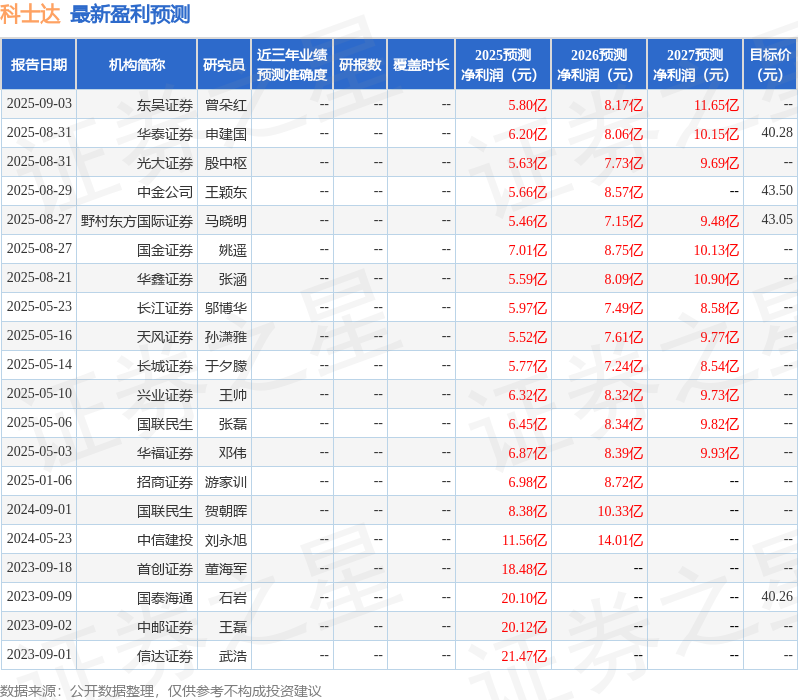The height and width of the screenshot is (700, 798).
Task: Click the 研报数 column header
Action: 360,65
